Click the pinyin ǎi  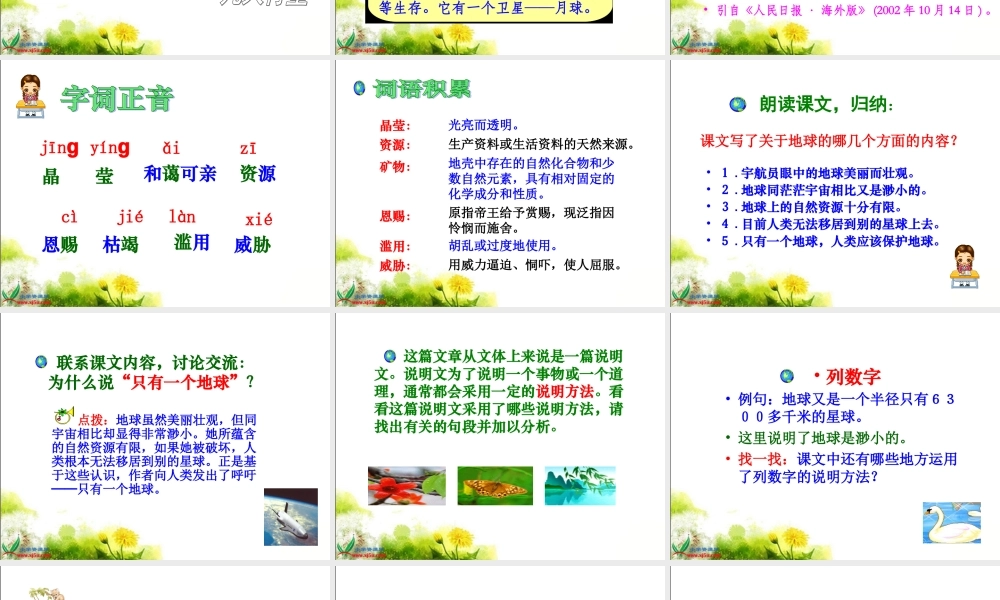(x=171, y=149)
